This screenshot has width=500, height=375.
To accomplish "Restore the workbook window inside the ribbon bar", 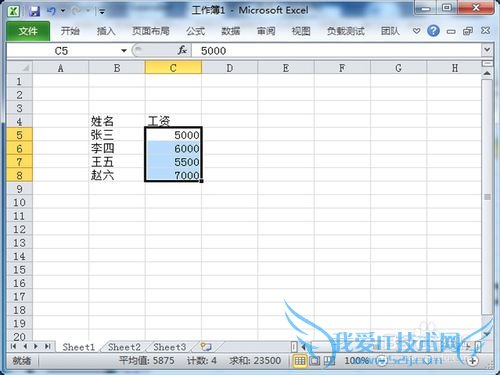I will pos(468,31).
